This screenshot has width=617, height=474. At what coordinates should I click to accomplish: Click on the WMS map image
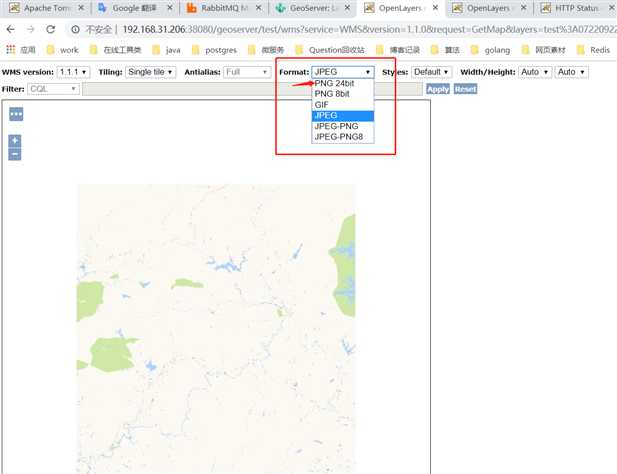click(x=216, y=328)
